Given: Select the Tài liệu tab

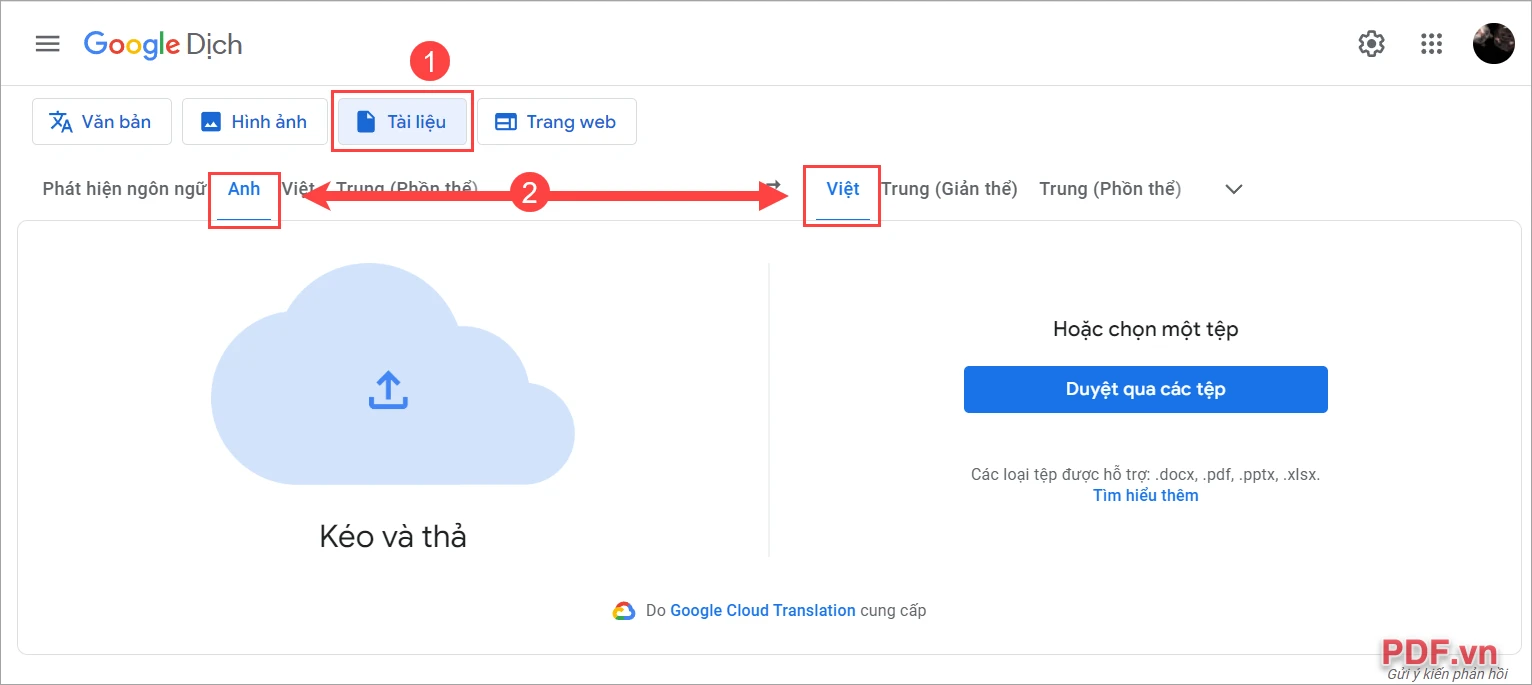Looking at the screenshot, I should [402, 122].
